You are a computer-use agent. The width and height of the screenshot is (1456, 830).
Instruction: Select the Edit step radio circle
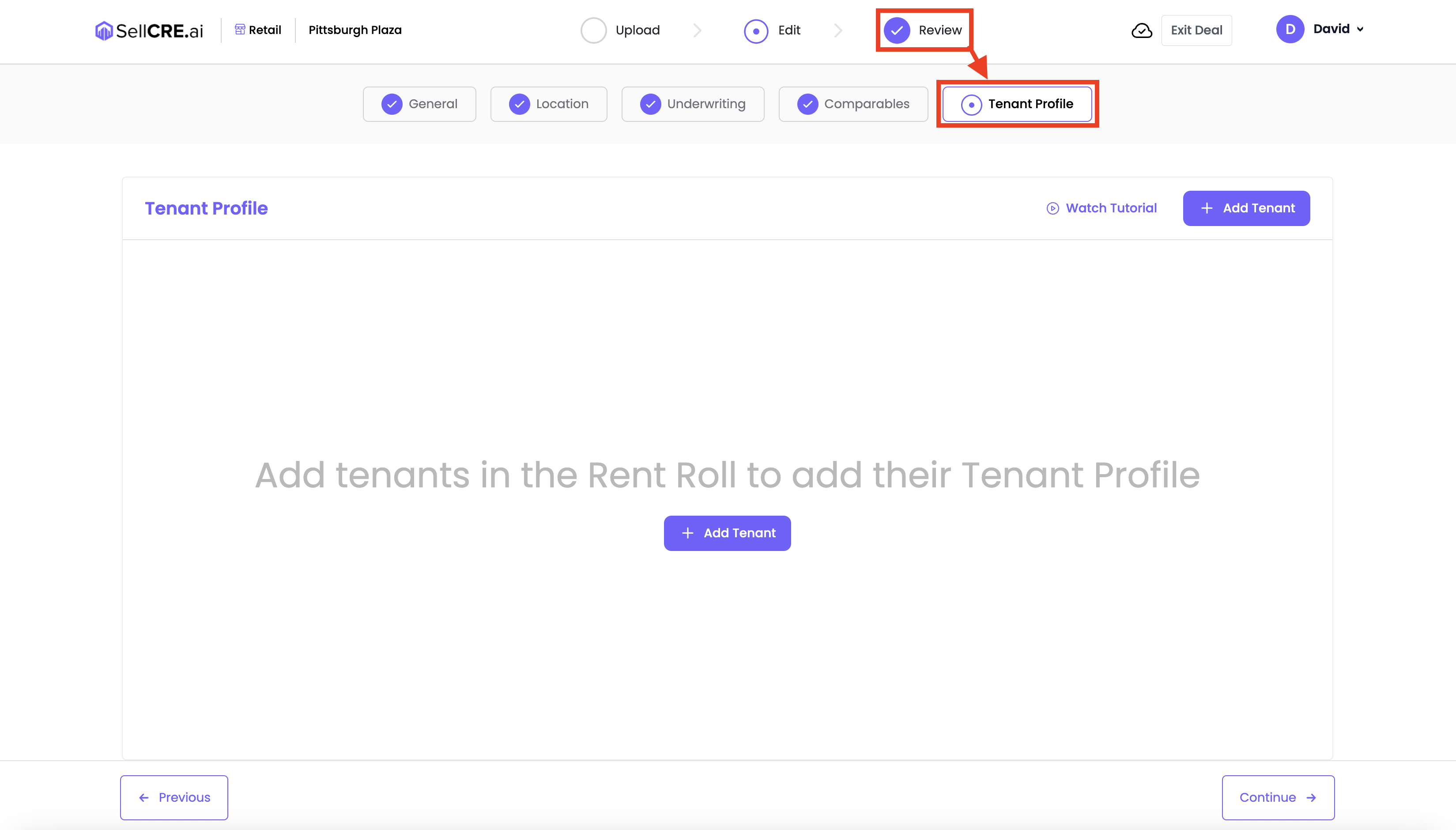756,31
